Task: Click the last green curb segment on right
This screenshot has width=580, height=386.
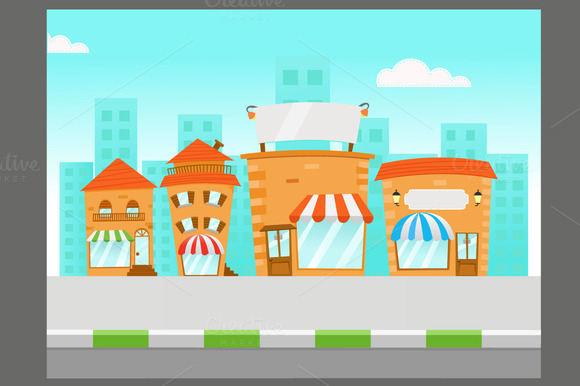Action: point(454,339)
